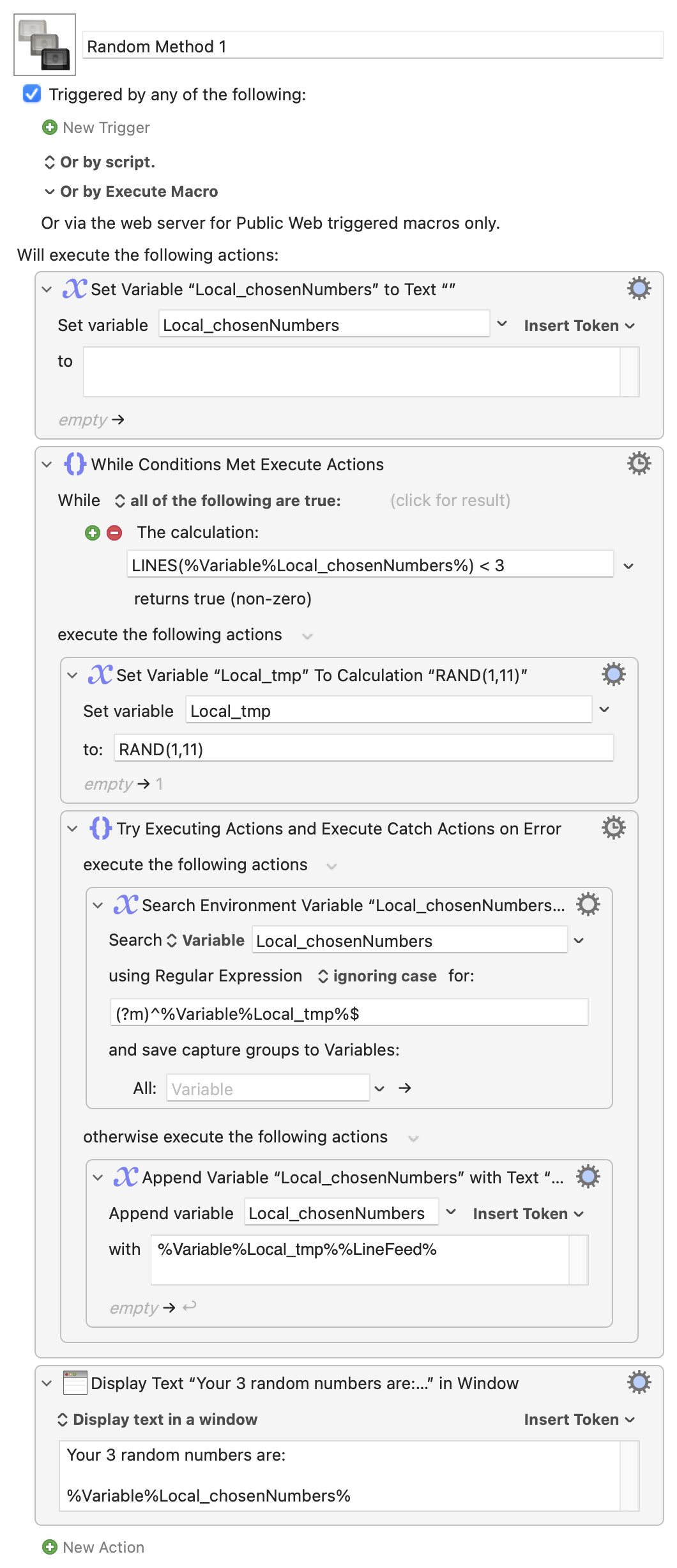The width and height of the screenshot is (677, 1568).
Task: Click the Random Method 1 macro icon
Action: tap(45, 45)
